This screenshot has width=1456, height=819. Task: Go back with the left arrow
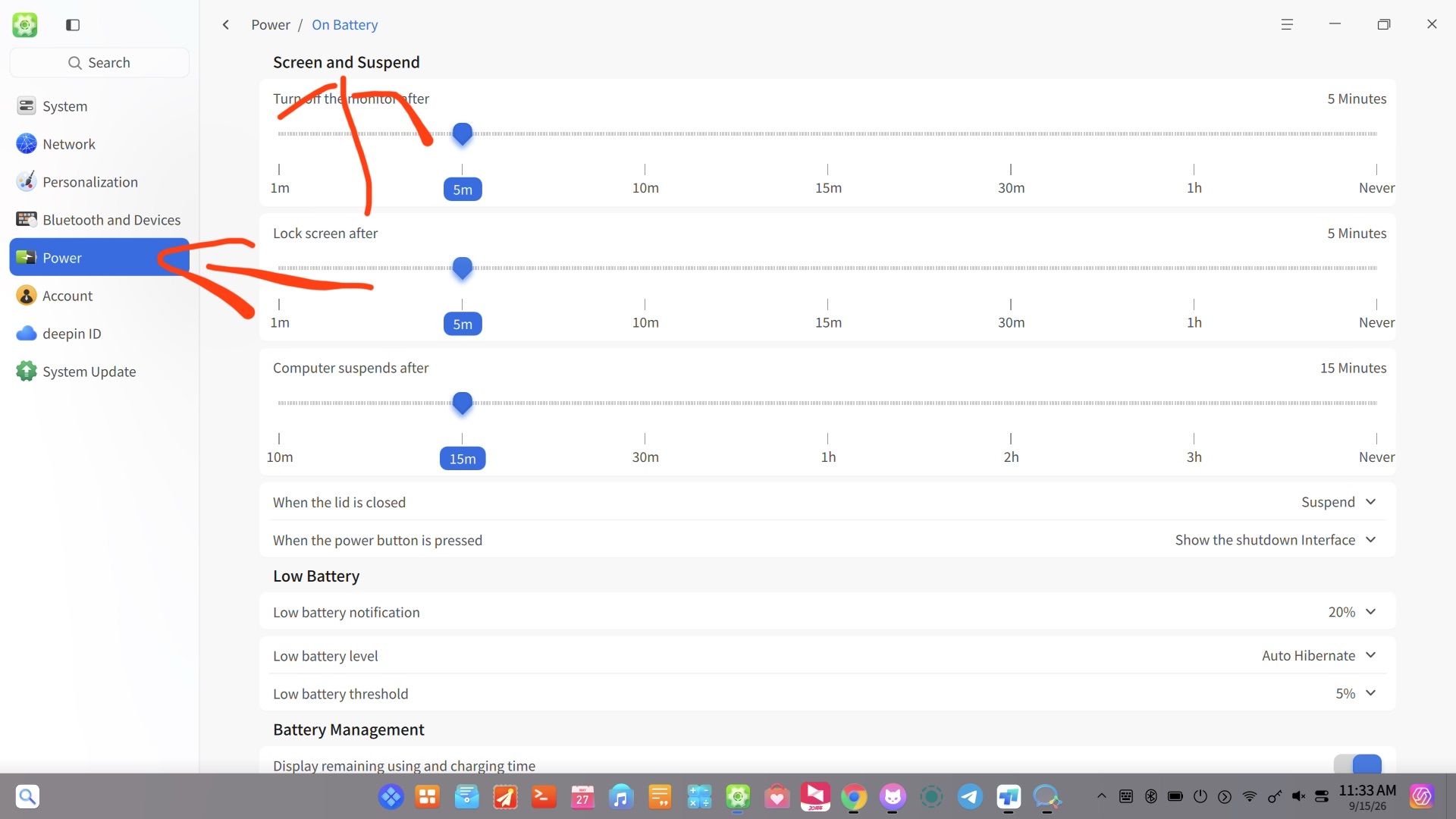point(226,25)
